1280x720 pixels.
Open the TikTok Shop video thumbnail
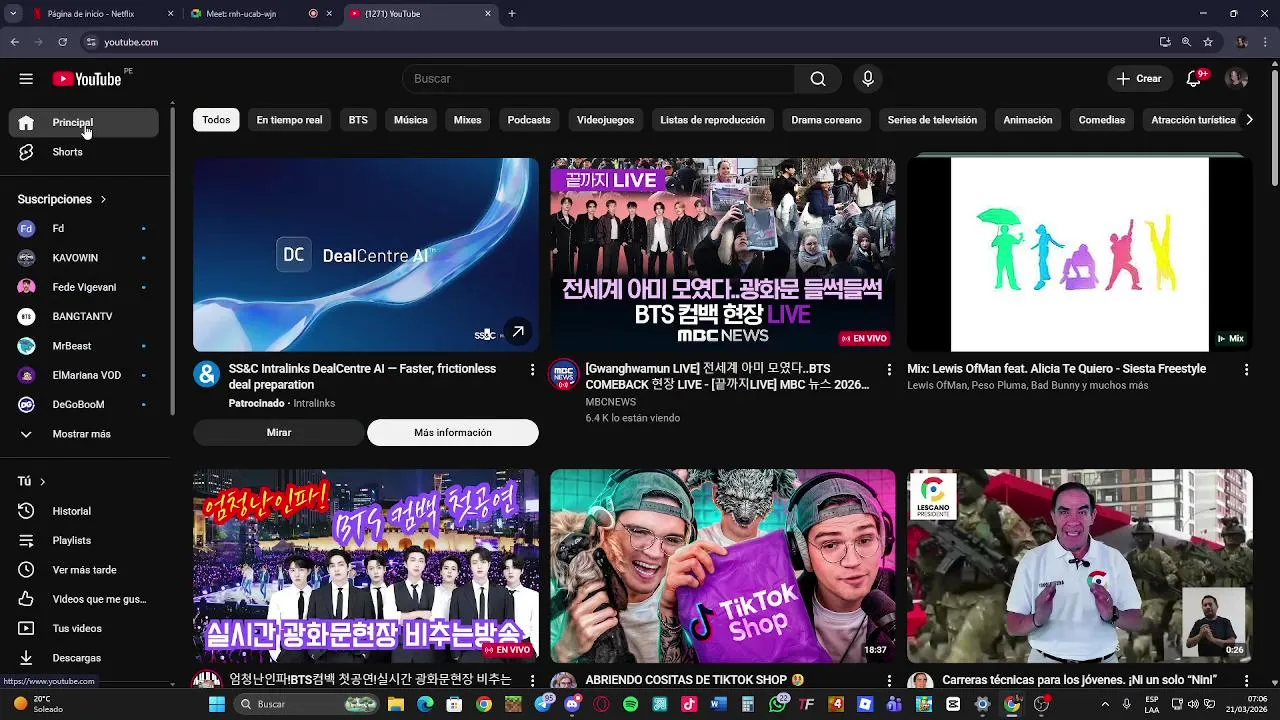[x=723, y=566]
